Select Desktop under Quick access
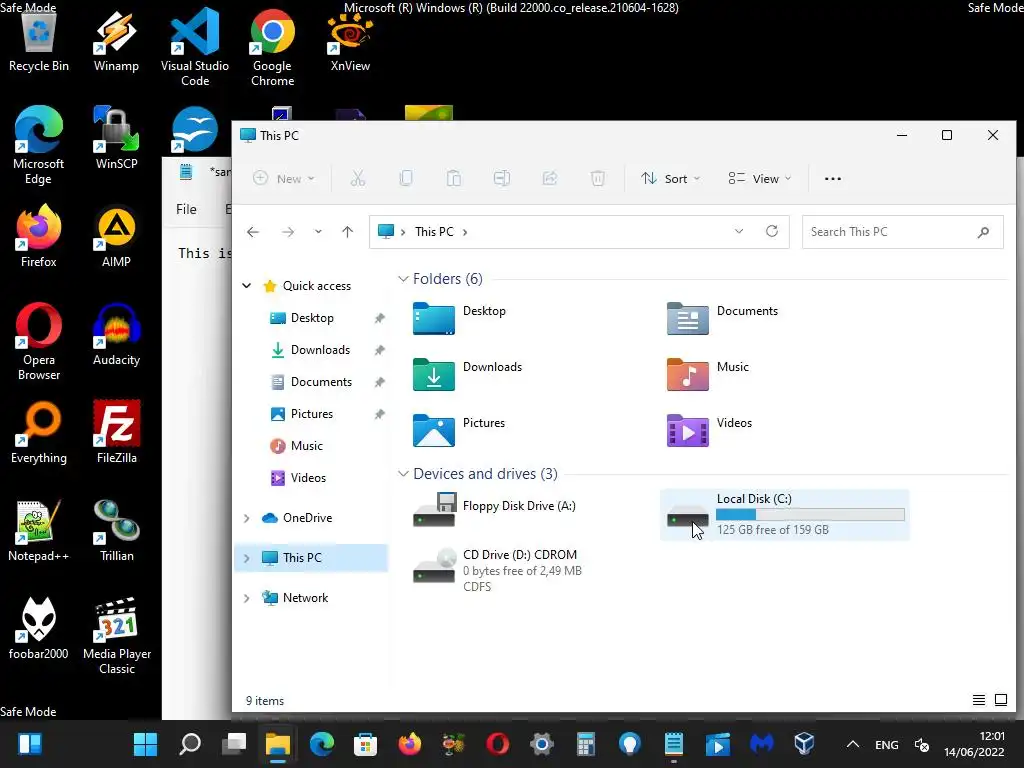Viewport: 1024px width, 768px height. (x=311, y=318)
